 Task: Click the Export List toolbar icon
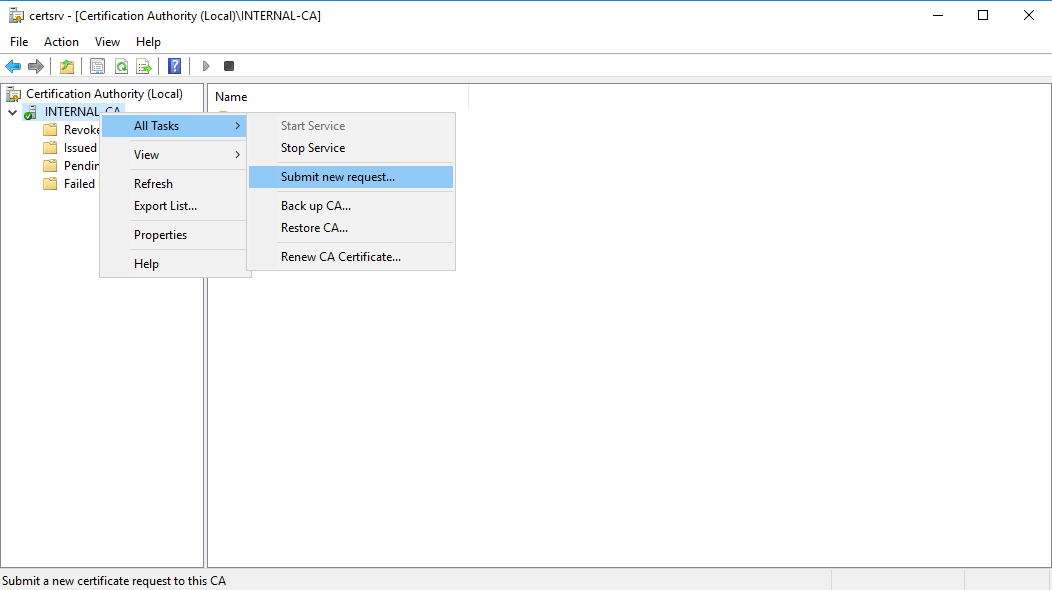[x=144, y=66]
